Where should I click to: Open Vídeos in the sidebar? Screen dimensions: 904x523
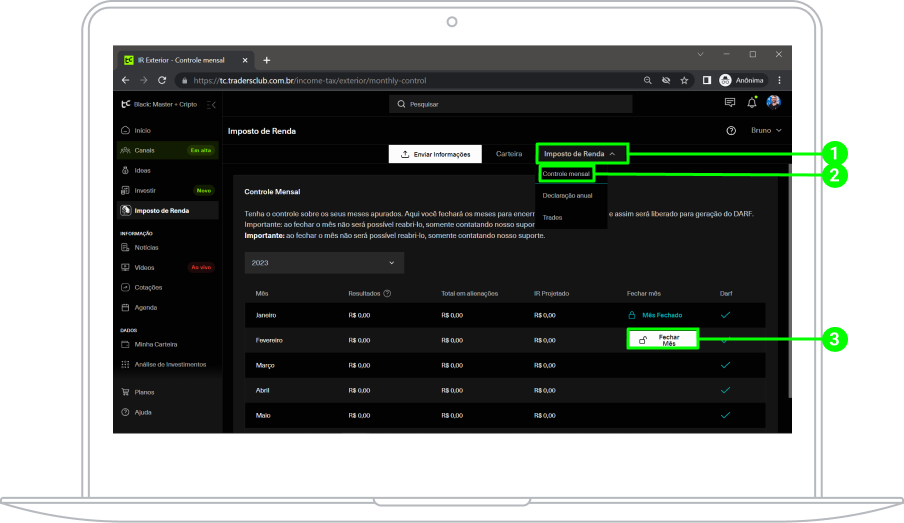pos(144,268)
